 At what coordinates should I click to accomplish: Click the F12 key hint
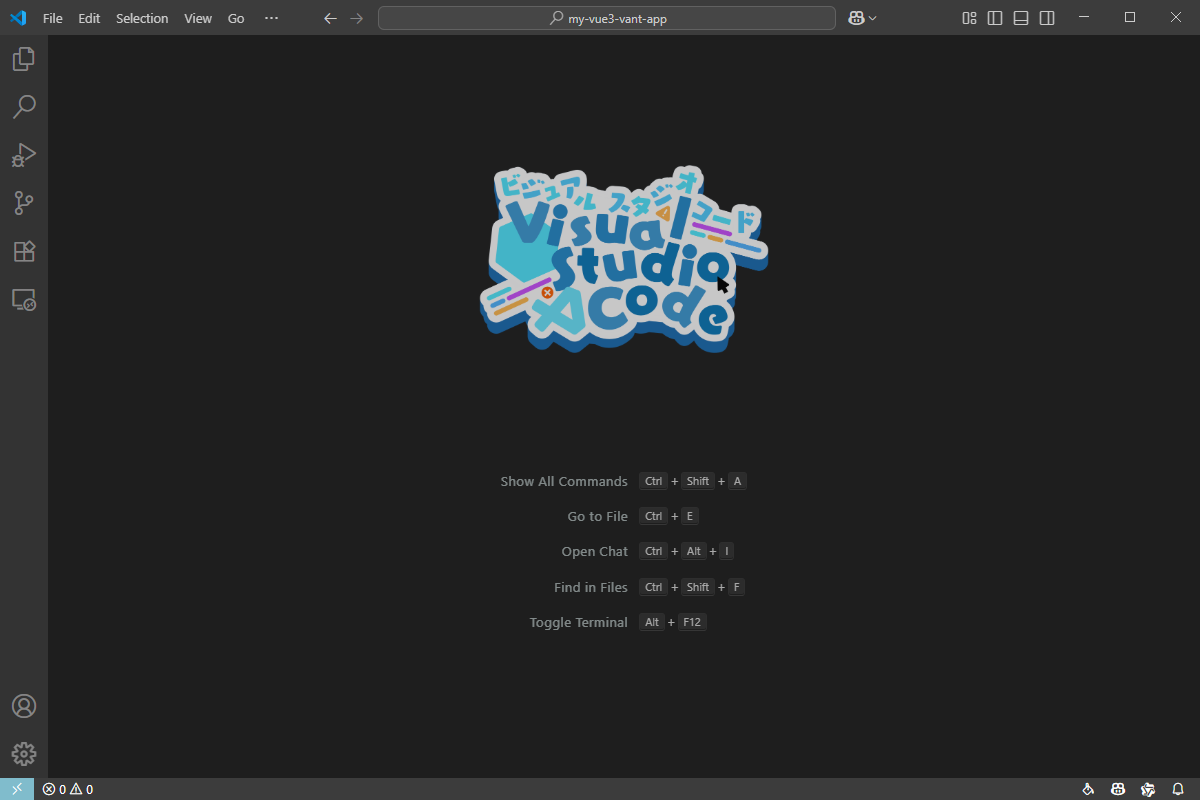click(692, 622)
